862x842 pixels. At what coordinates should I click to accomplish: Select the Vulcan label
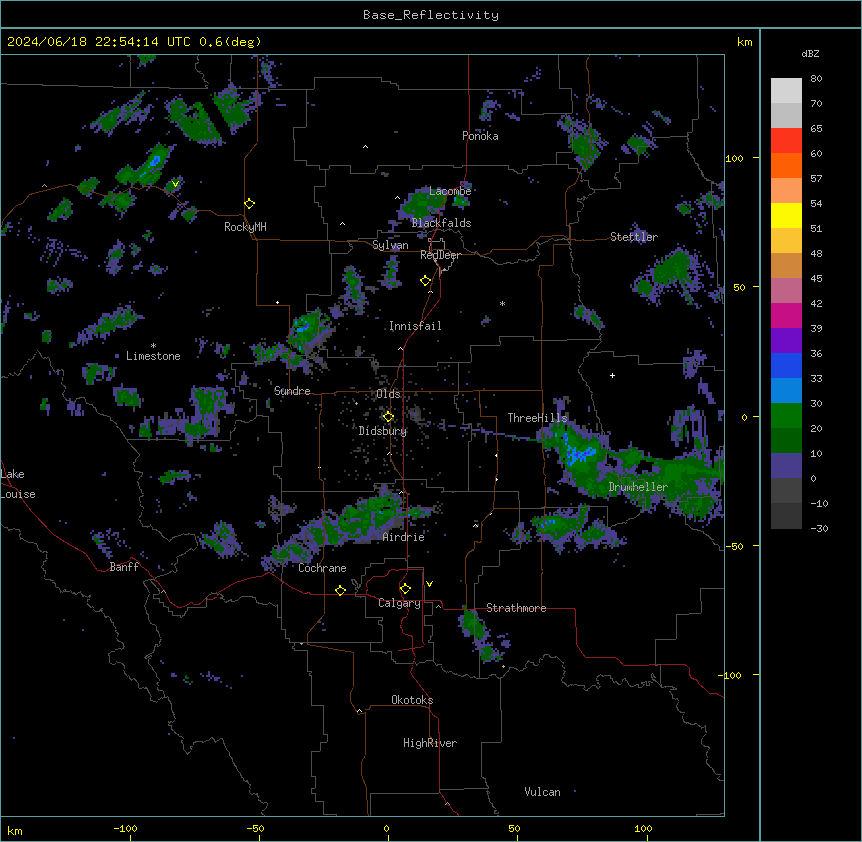click(542, 792)
